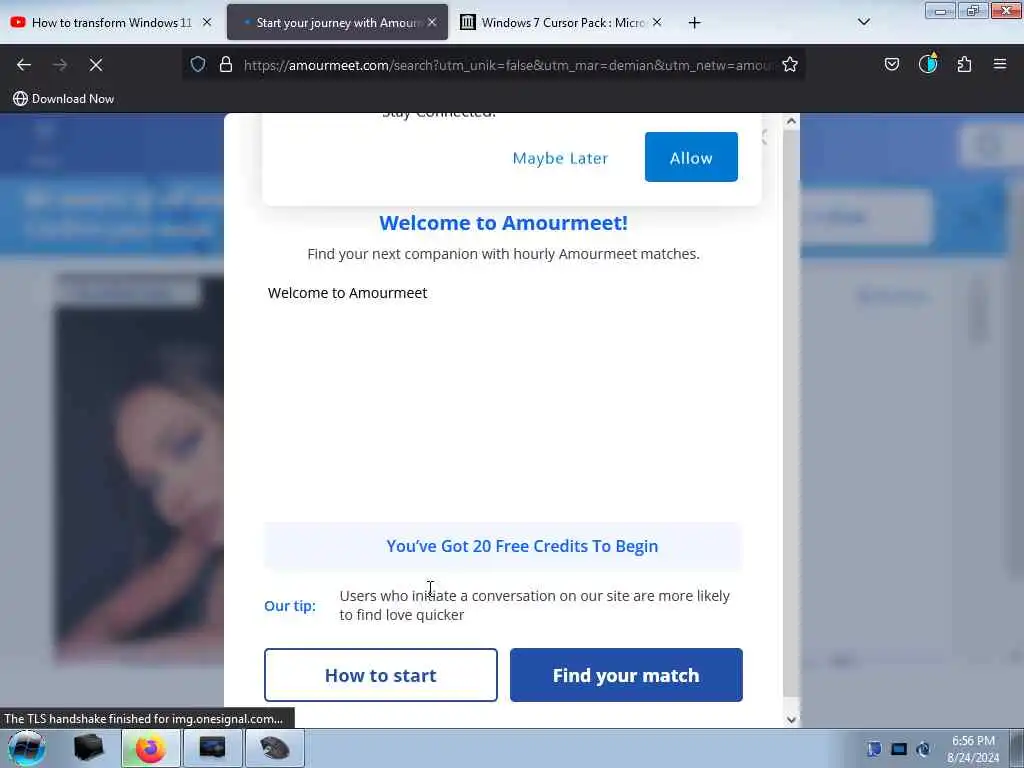Click the Find your match button
Image resolution: width=1024 pixels, height=768 pixels.
tap(626, 675)
